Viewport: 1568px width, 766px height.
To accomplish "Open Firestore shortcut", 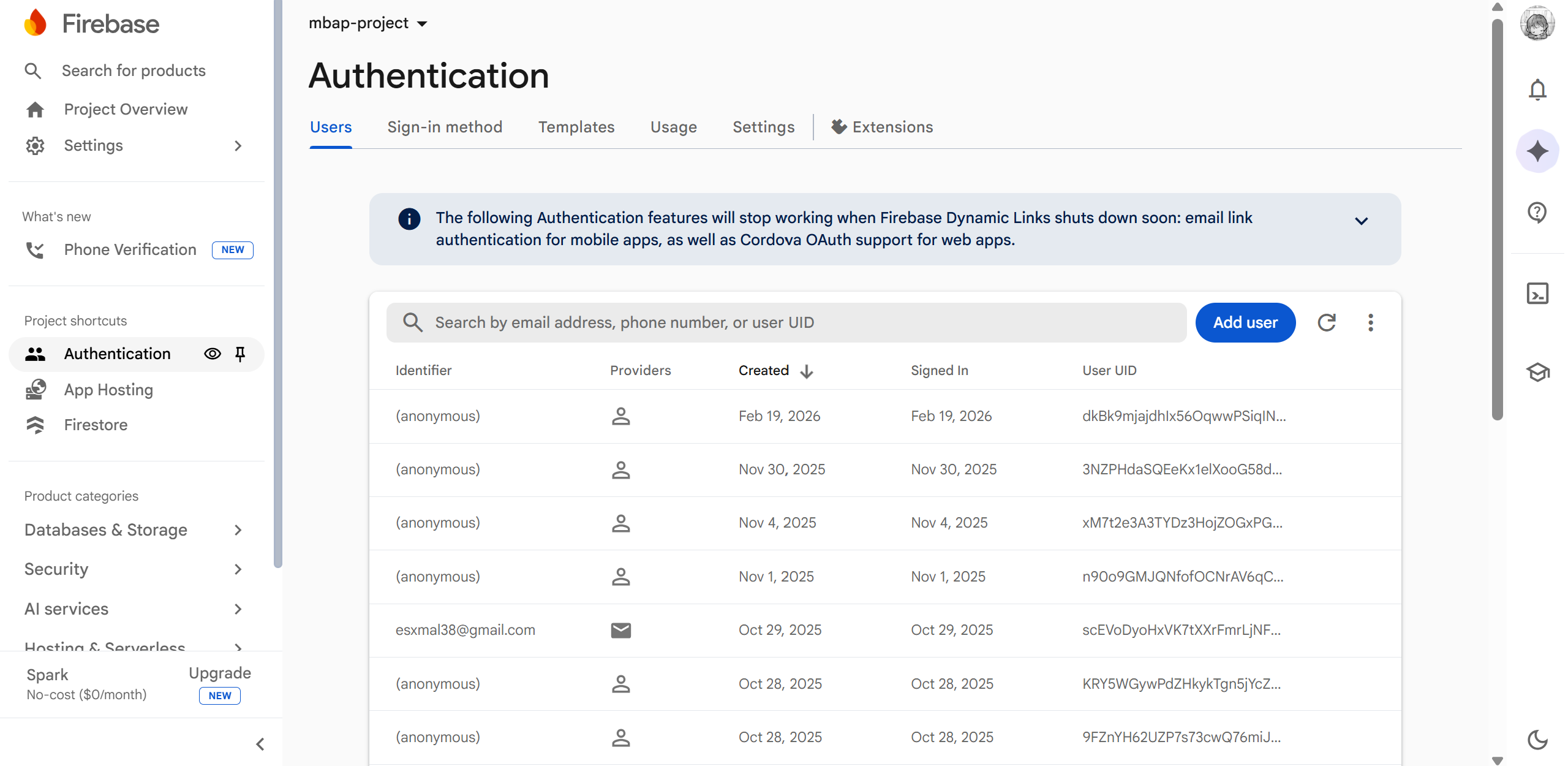I will click(x=96, y=425).
